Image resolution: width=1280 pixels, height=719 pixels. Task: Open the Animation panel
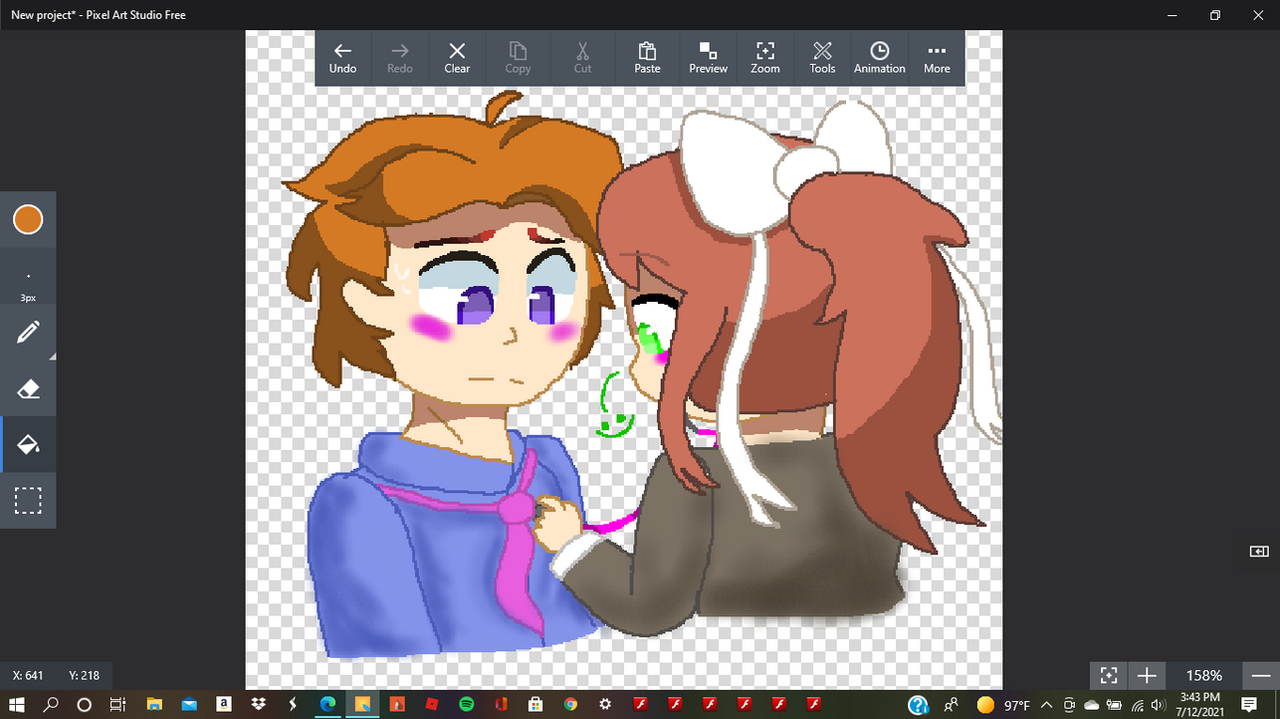[x=880, y=58]
